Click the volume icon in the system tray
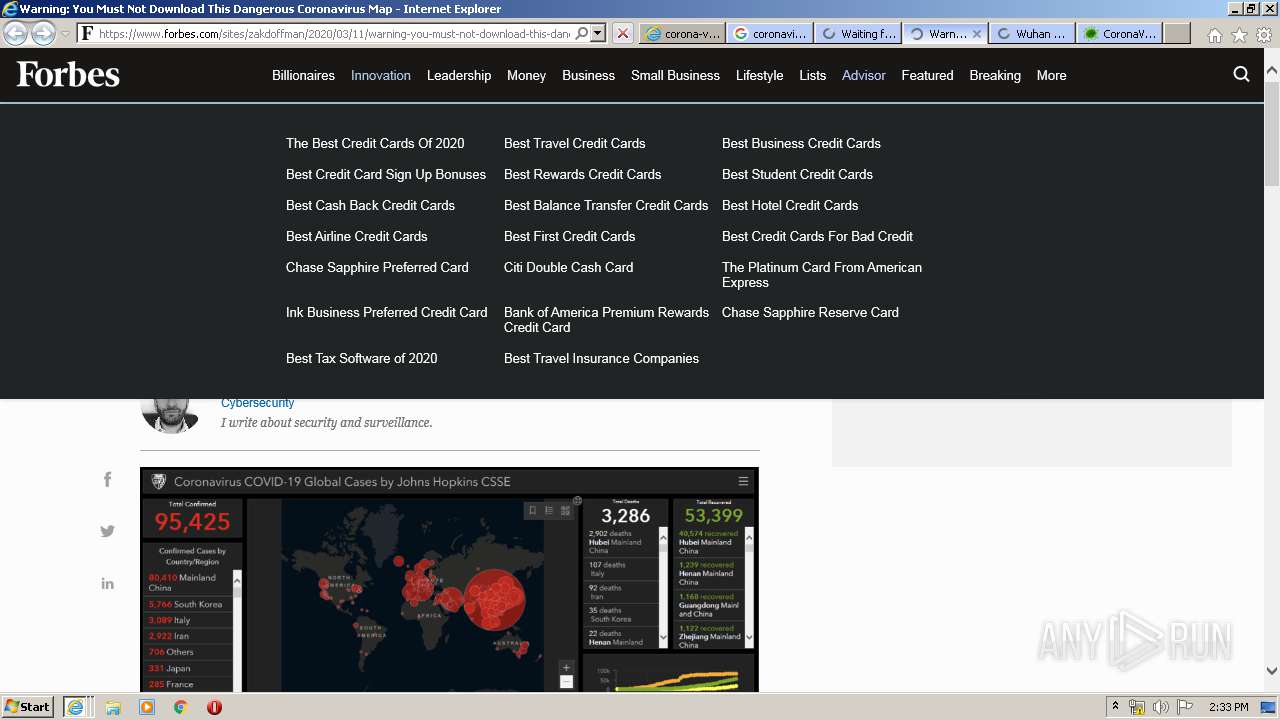 (x=1160, y=707)
